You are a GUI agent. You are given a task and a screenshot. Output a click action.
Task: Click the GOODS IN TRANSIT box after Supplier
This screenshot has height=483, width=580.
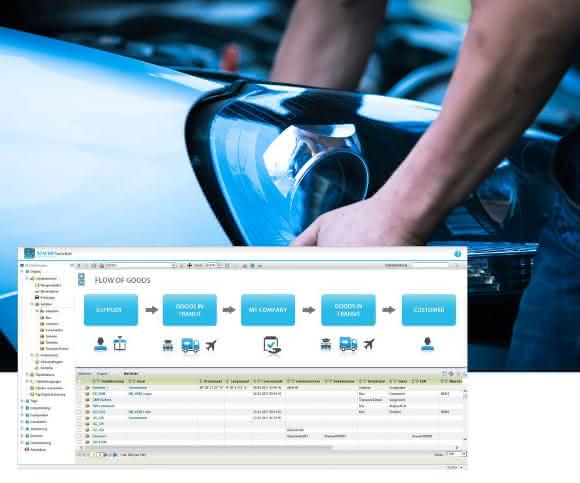(189, 310)
